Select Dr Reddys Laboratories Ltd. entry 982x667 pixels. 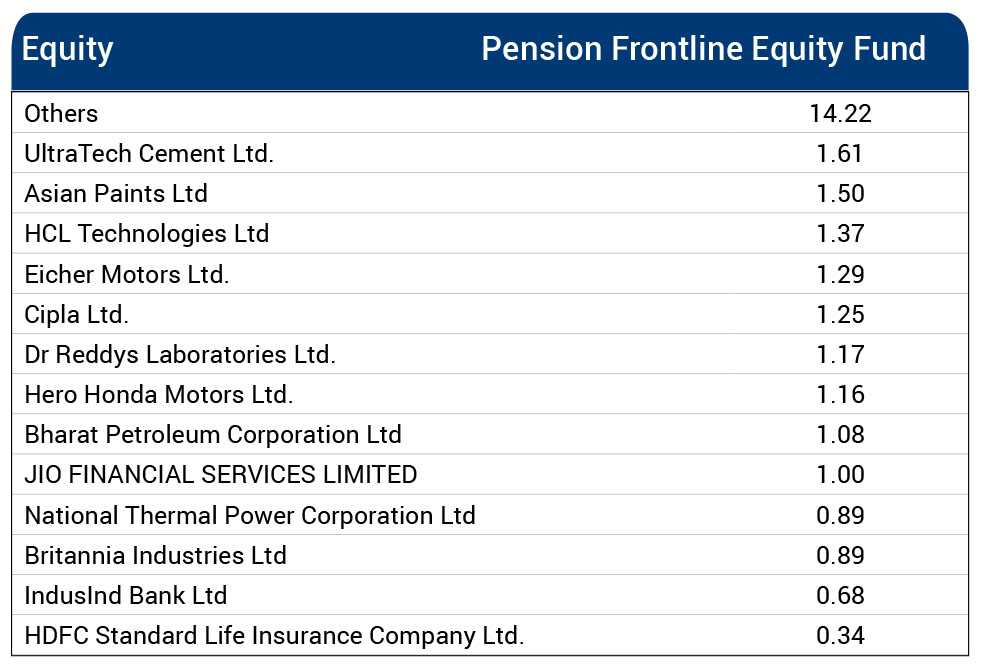click(x=180, y=354)
